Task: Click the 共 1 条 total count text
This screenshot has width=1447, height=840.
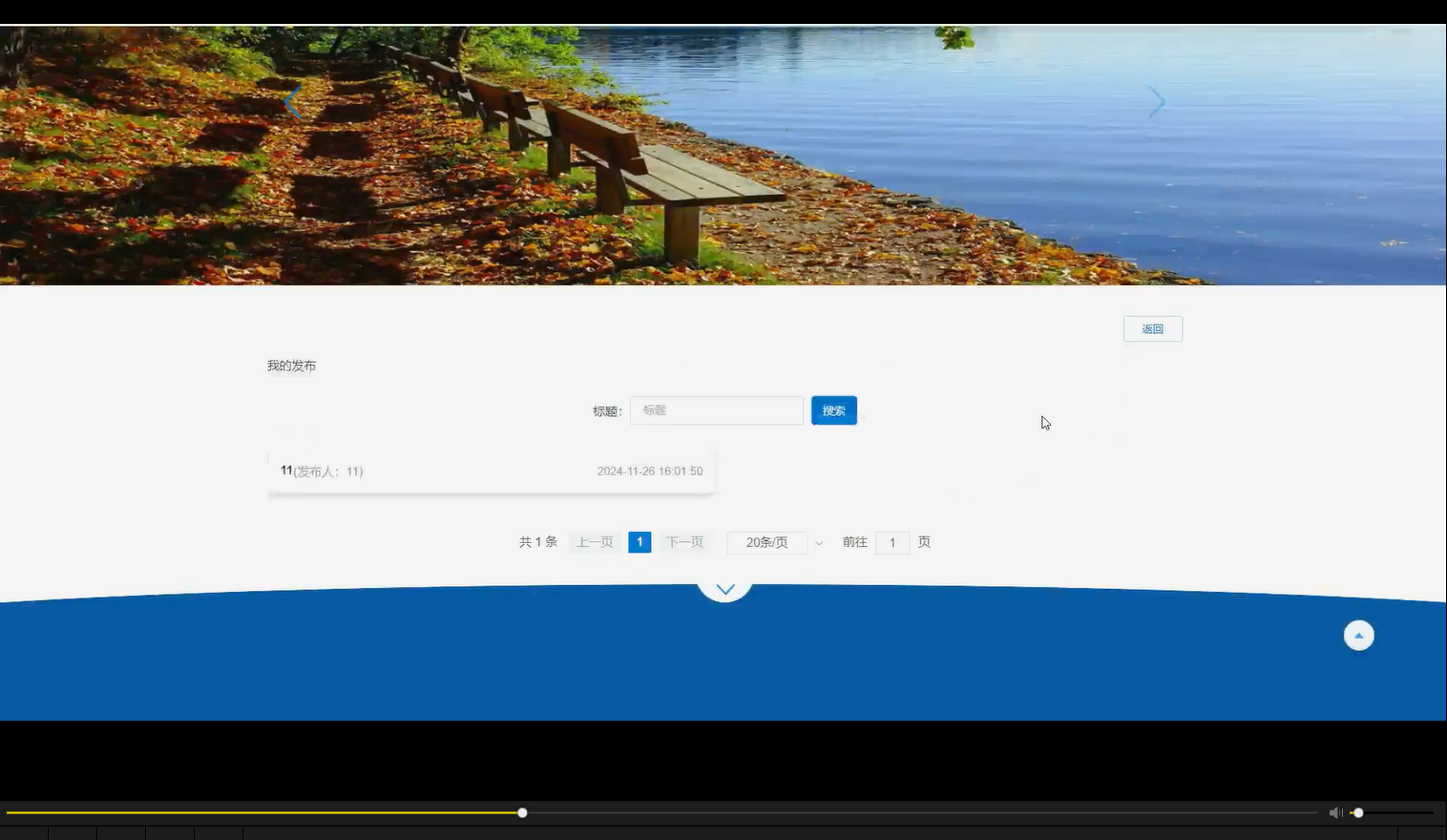Action: pyautogui.click(x=538, y=542)
